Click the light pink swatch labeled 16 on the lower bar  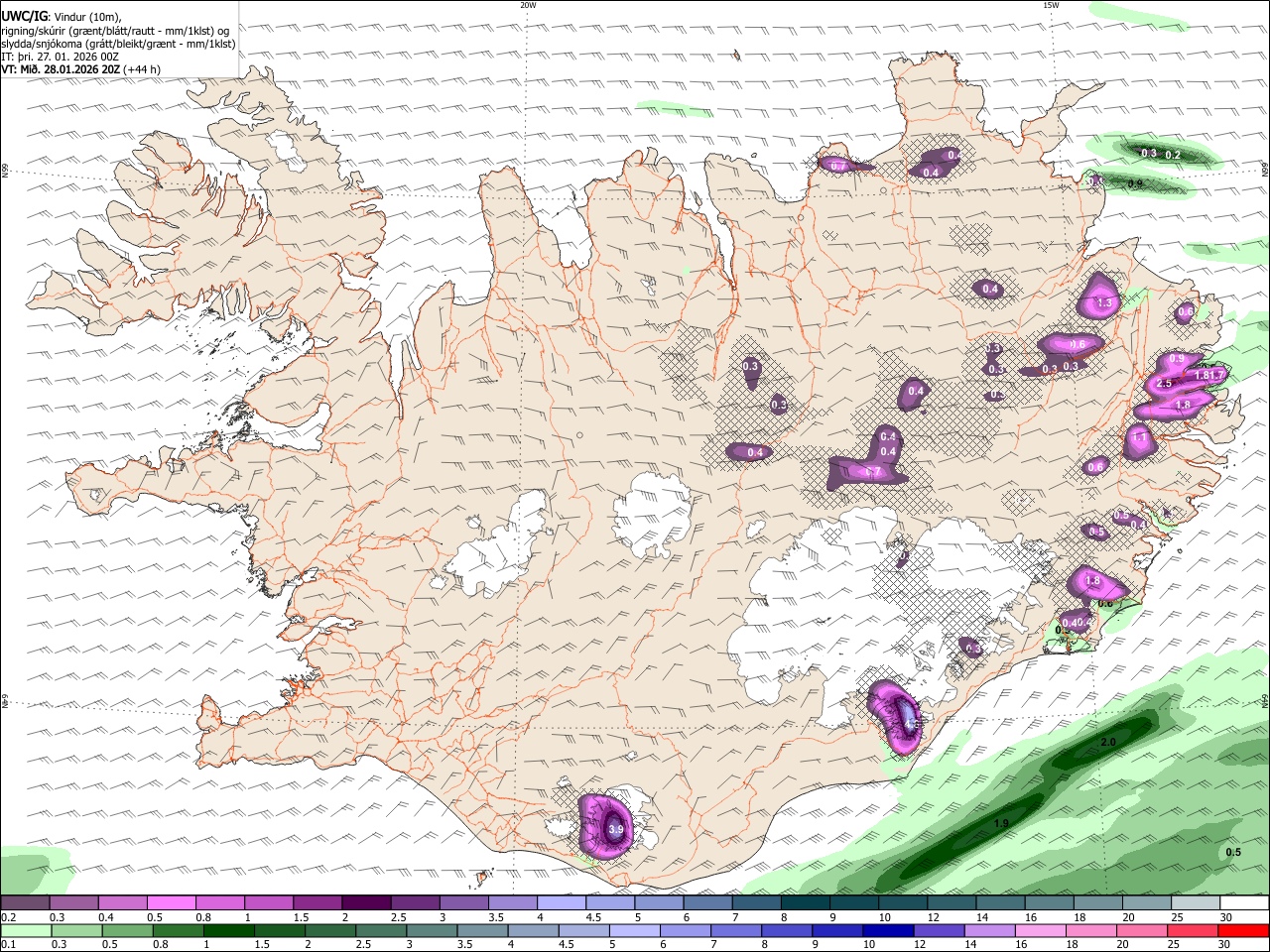coord(1041,930)
